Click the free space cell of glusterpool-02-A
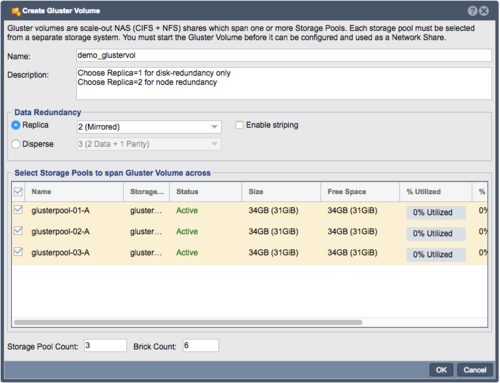 click(x=352, y=232)
